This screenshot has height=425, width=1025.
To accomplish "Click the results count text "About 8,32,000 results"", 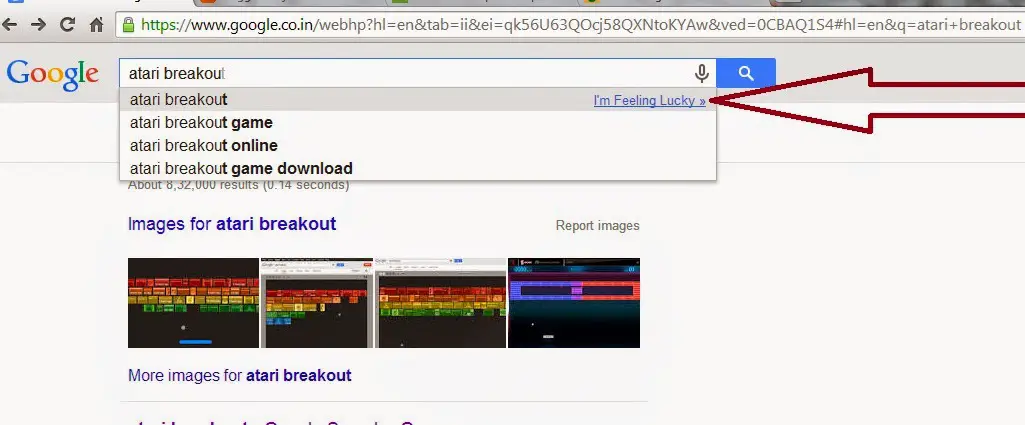I will coord(193,185).
